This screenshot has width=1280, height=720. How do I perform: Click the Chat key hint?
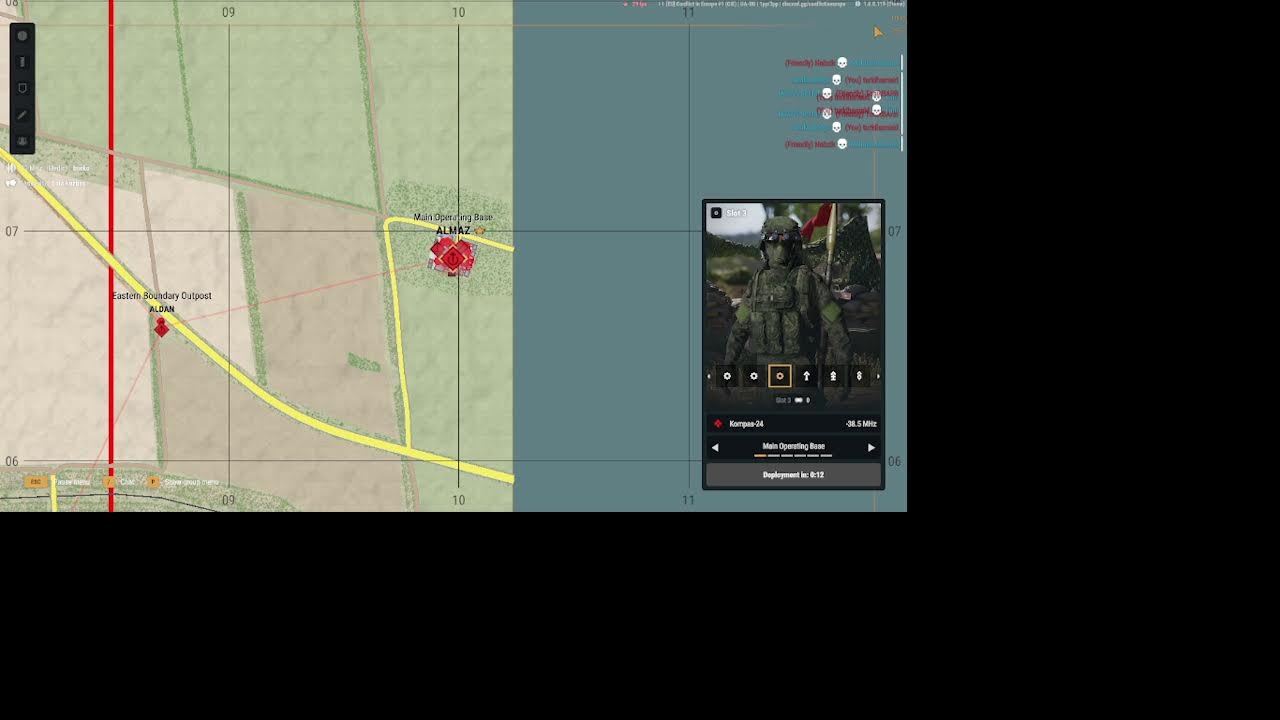(x=120, y=482)
